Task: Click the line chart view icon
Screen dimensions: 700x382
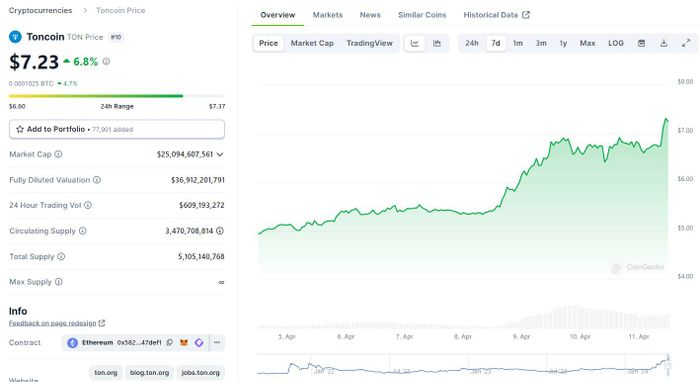Action: [415, 43]
